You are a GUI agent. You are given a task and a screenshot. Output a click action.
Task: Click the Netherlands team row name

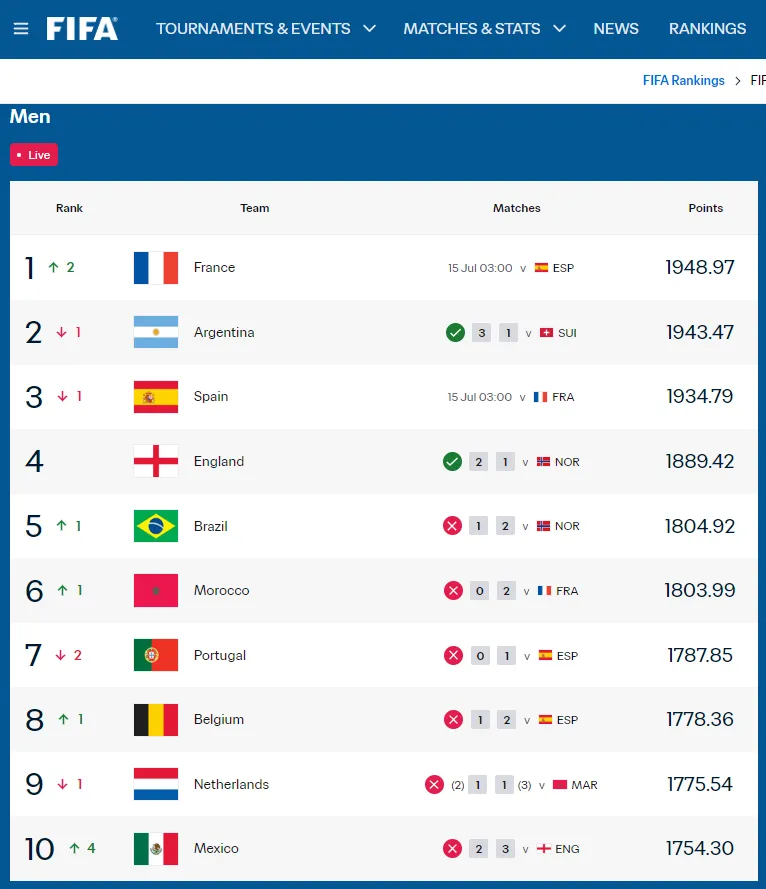[x=231, y=784]
